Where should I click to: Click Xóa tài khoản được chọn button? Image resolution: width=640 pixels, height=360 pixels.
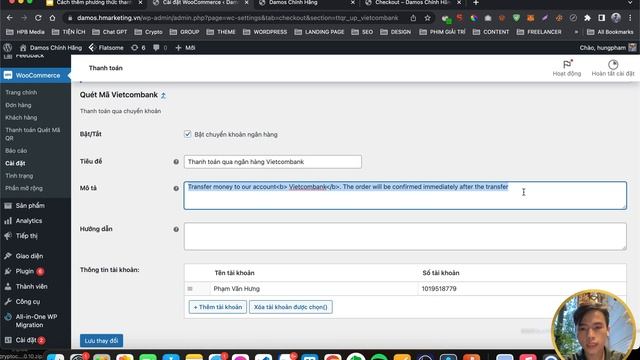click(291, 307)
